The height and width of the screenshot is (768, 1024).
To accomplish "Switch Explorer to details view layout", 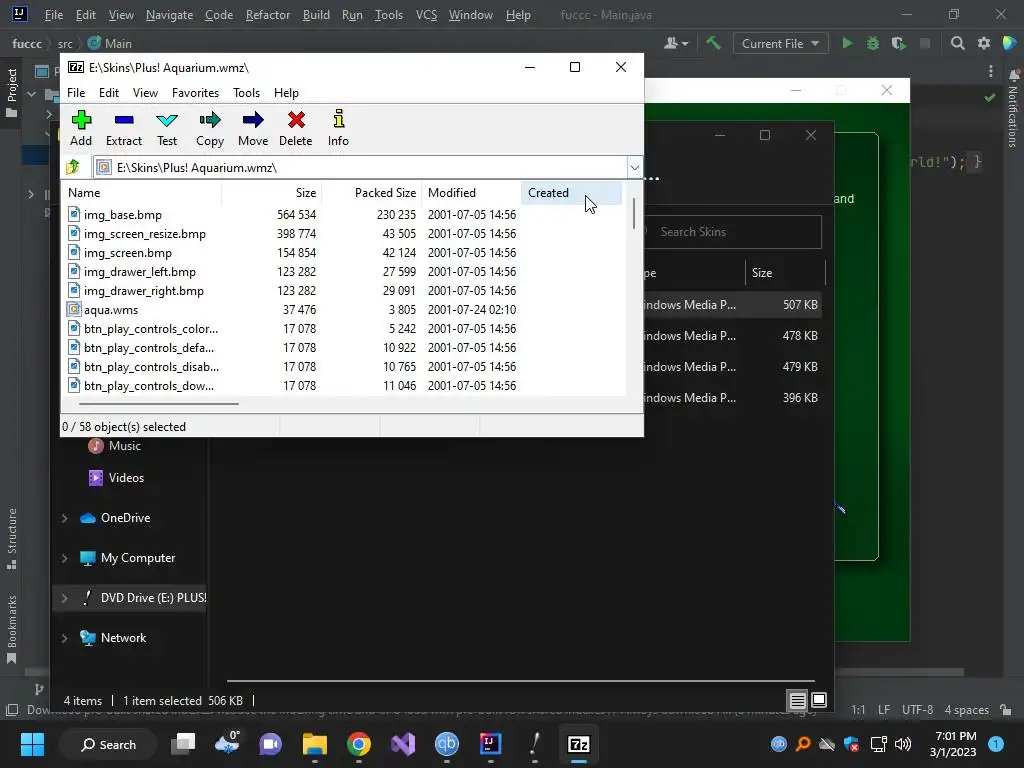I will tap(797, 701).
